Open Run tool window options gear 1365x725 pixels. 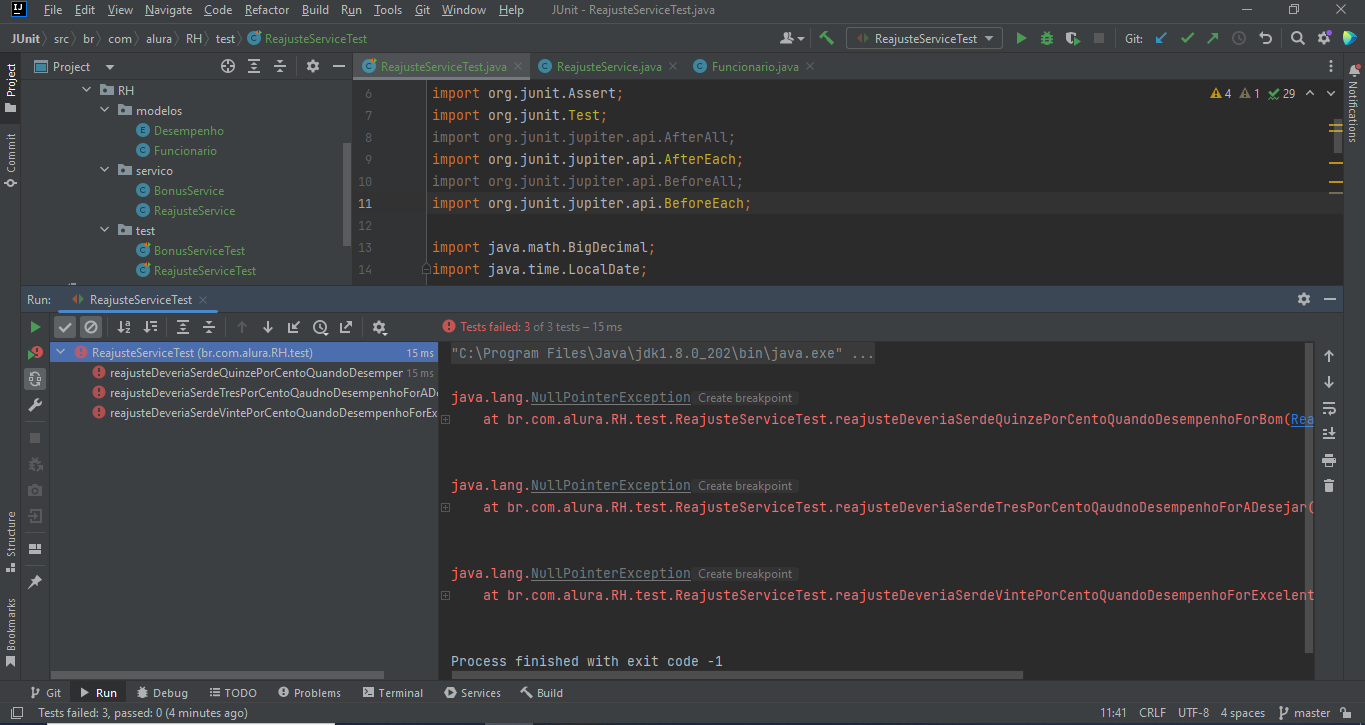coord(1304,299)
